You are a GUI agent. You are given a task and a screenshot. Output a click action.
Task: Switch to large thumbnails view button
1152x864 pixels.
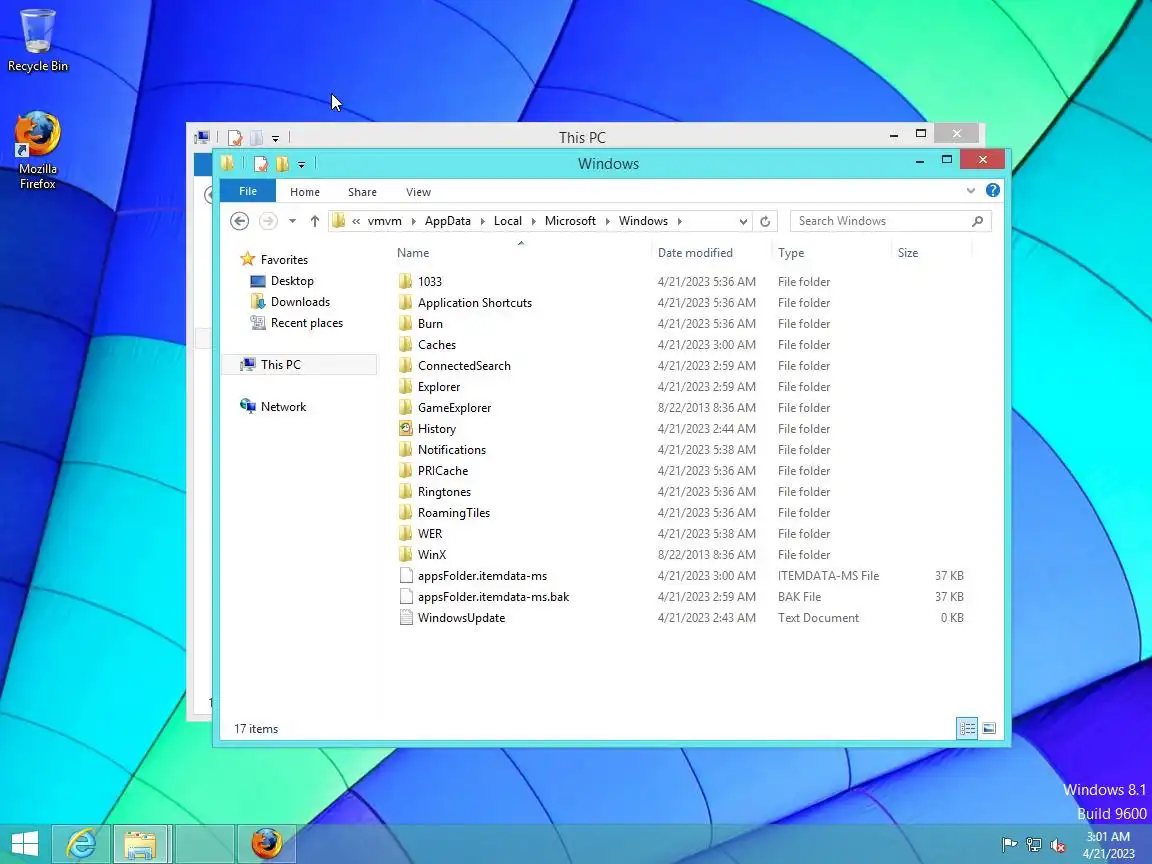tap(989, 728)
